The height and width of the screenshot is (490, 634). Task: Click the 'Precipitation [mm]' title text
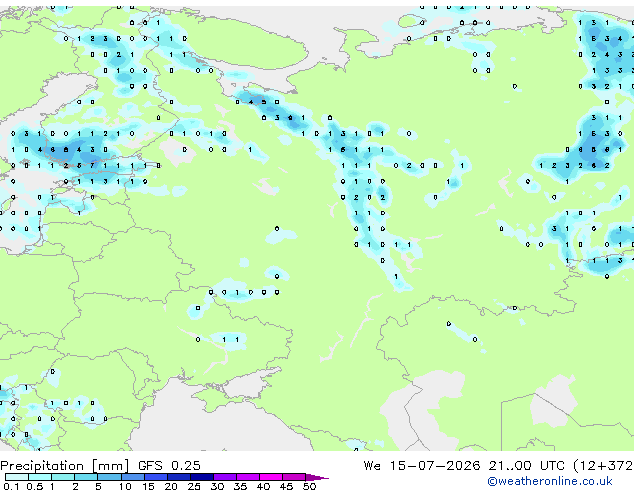point(65,466)
